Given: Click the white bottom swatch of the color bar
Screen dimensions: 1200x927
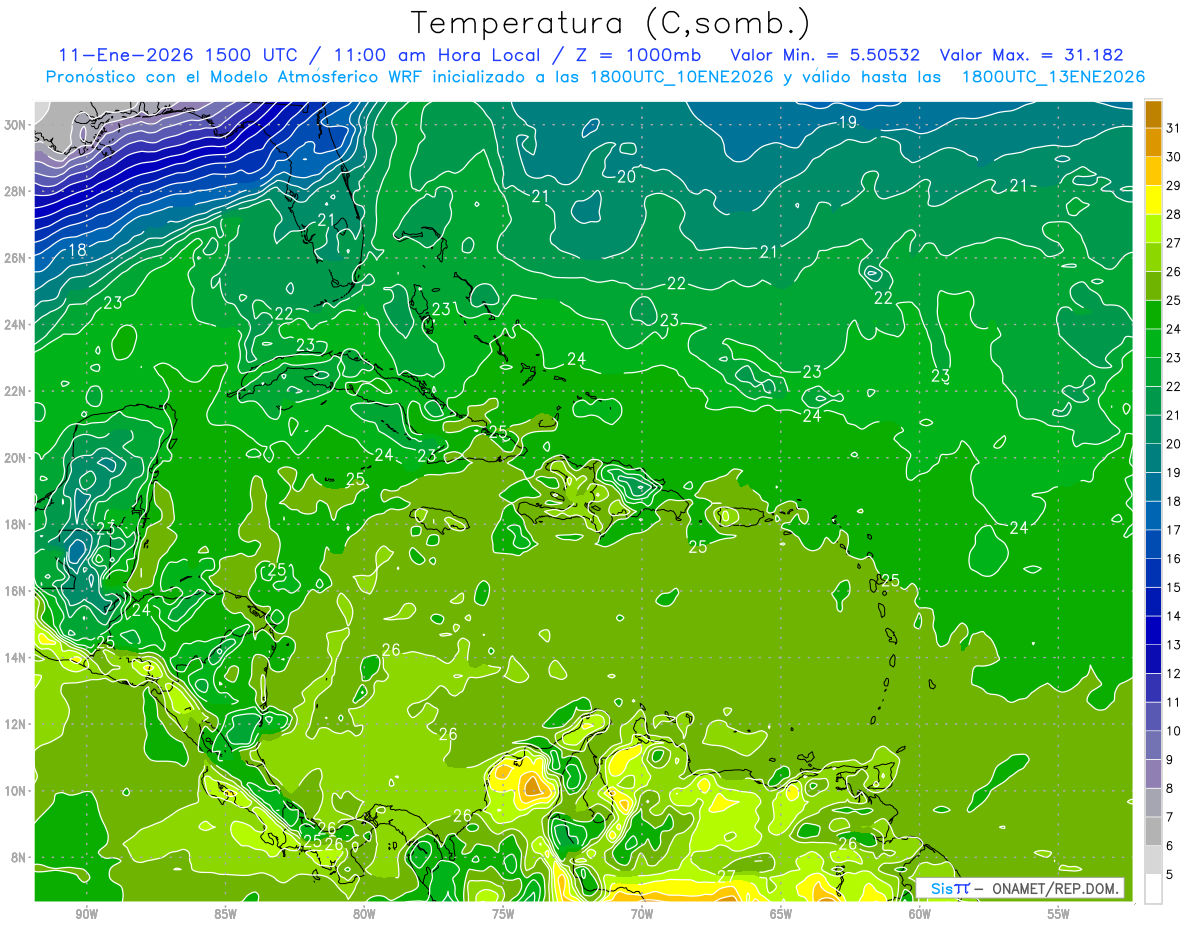Looking at the screenshot, I should point(1153,889).
